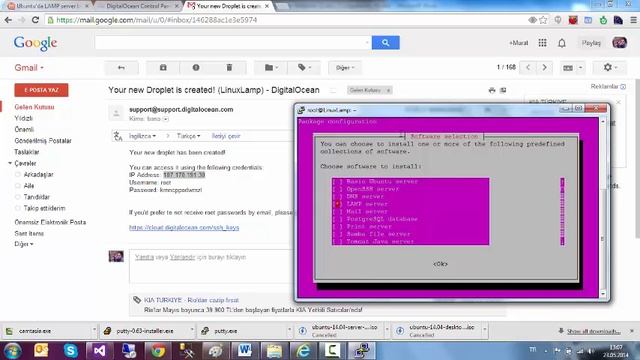Open account profile avatar
Screen dimensions: 640x360
(x=619, y=42)
